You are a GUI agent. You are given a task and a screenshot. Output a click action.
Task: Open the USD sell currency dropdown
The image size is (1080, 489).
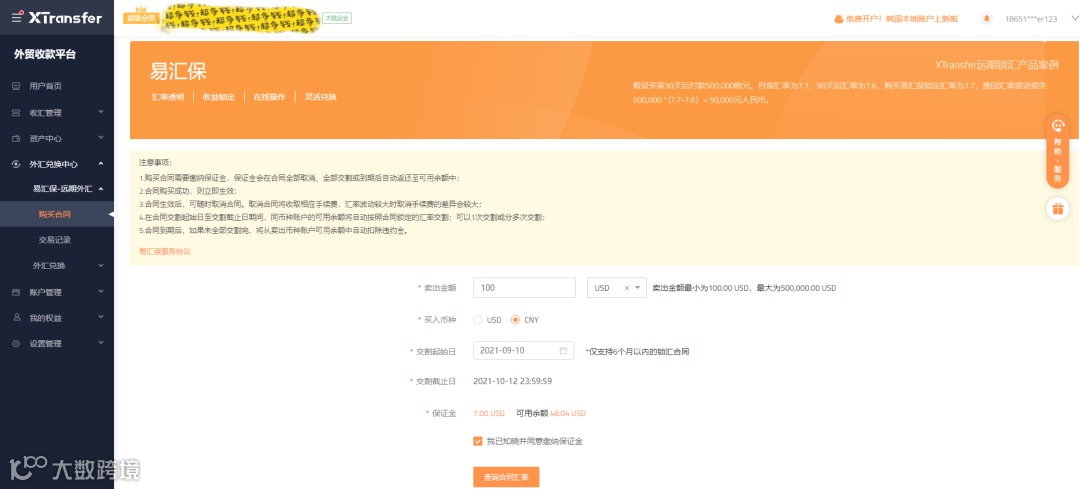pos(616,288)
